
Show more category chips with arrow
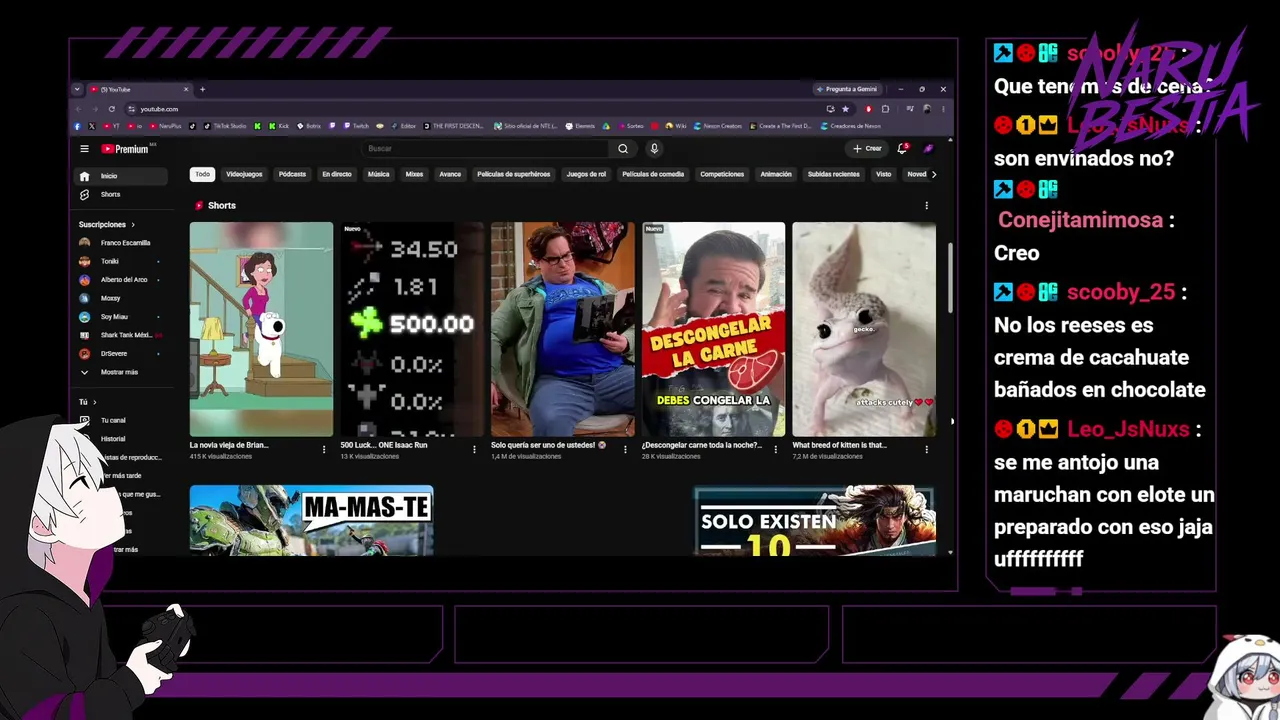tap(934, 174)
